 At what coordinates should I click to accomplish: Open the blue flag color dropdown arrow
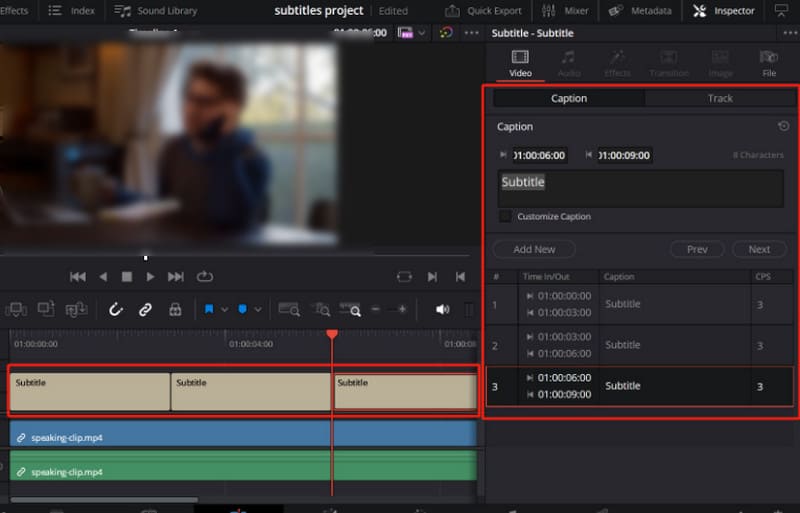[x=224, y=310]
